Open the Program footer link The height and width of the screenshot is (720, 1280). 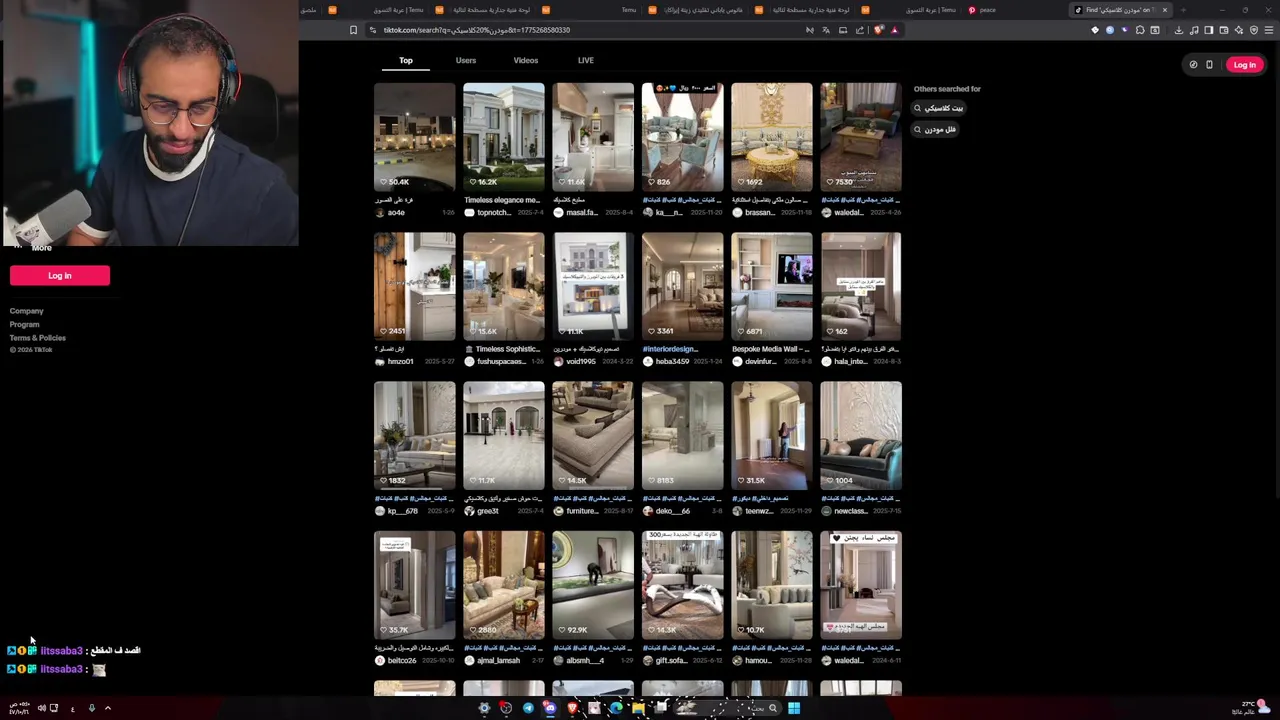[x=25, y=324]
